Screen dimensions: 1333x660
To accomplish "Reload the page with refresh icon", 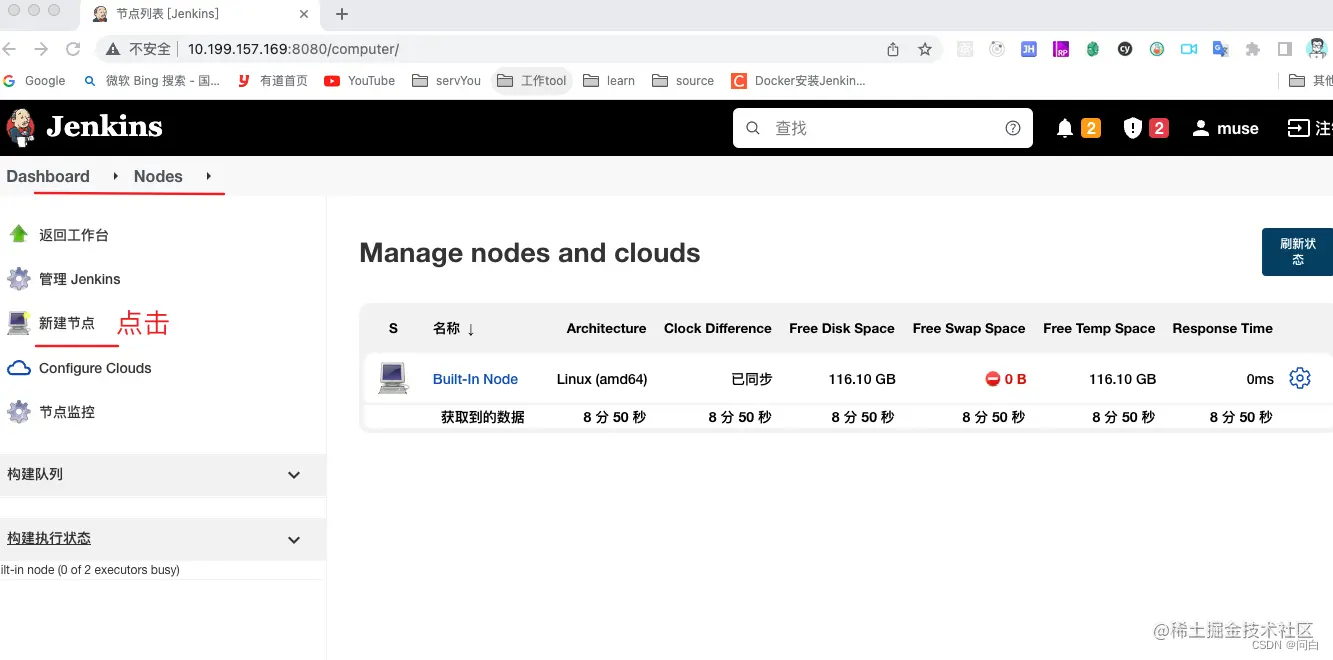I will pyautogui.click(x=73, y=48).
